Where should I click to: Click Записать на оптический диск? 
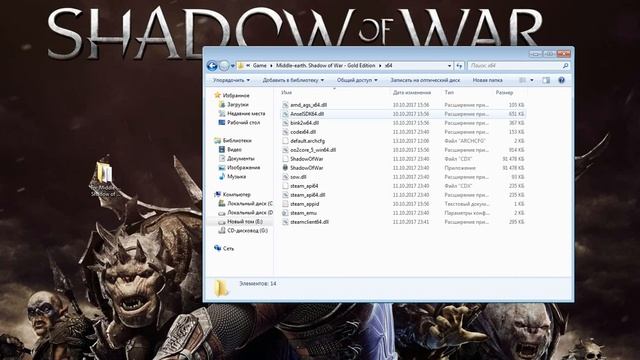click(x=425, y=80)
